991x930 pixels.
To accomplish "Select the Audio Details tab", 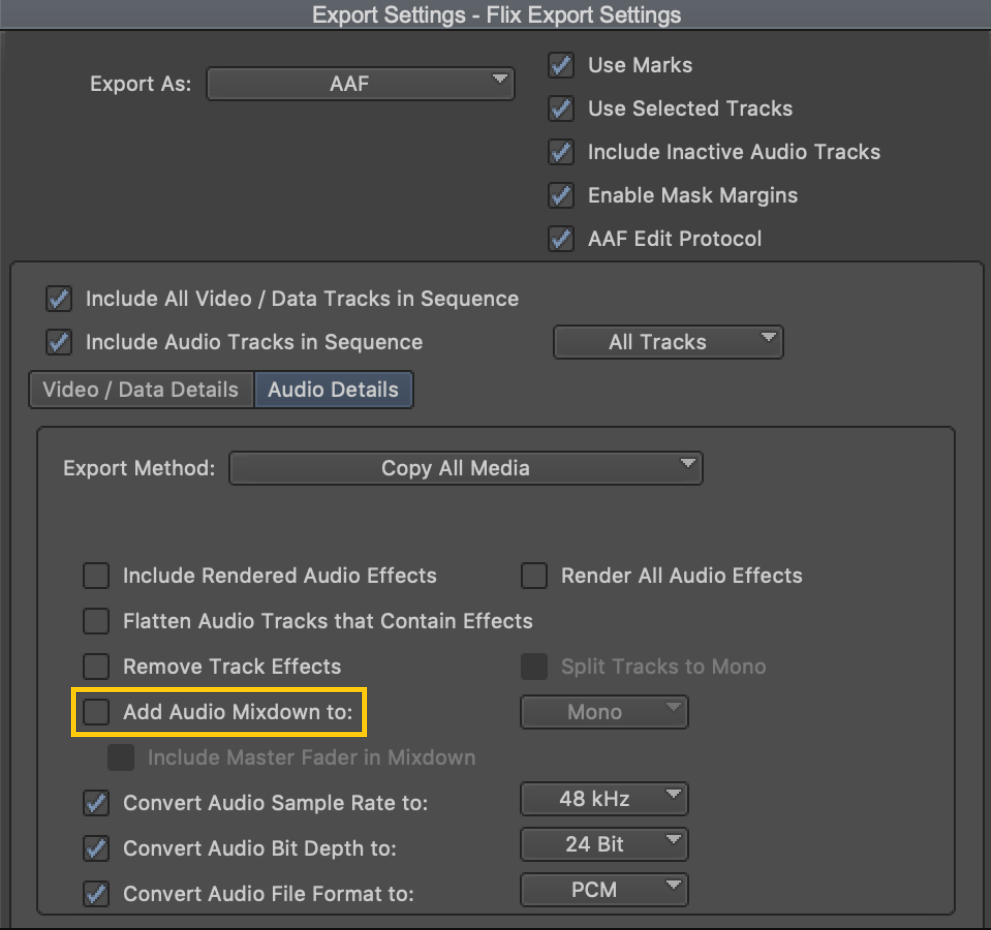I will pos(333,389).
